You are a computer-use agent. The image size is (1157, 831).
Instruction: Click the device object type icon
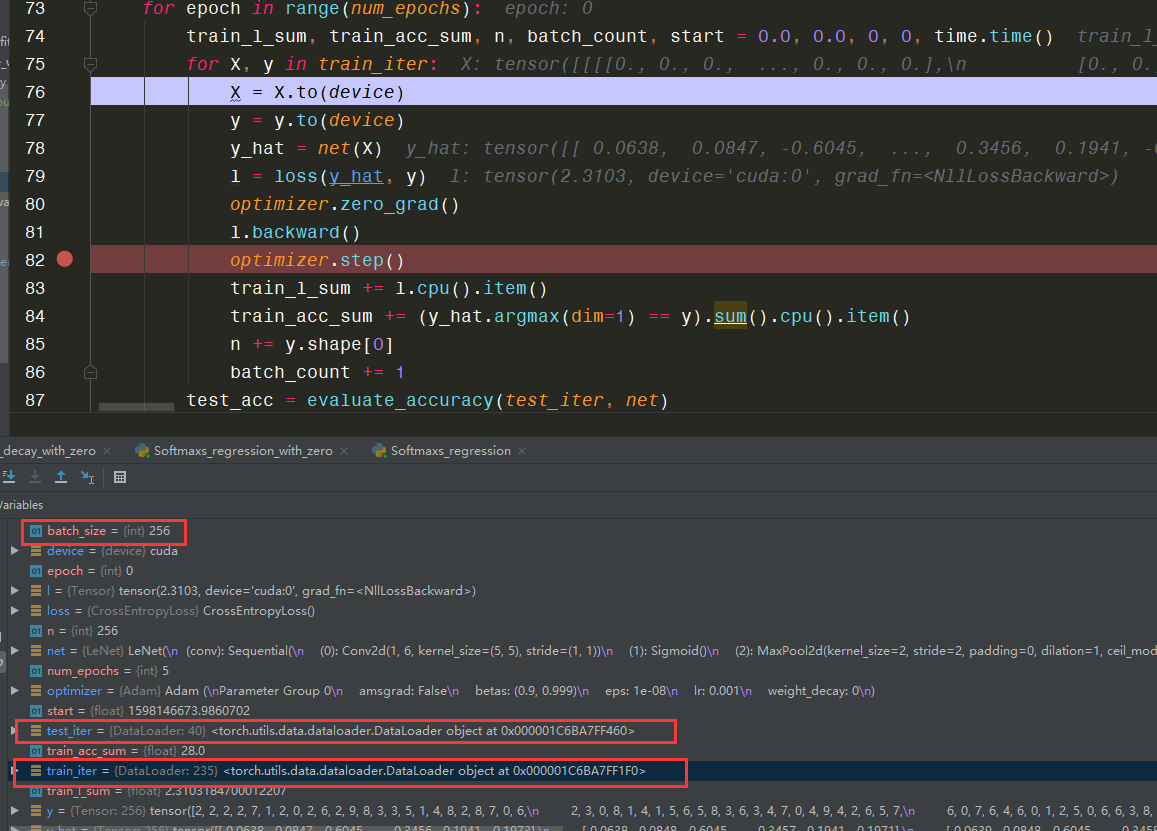point(35,551)
